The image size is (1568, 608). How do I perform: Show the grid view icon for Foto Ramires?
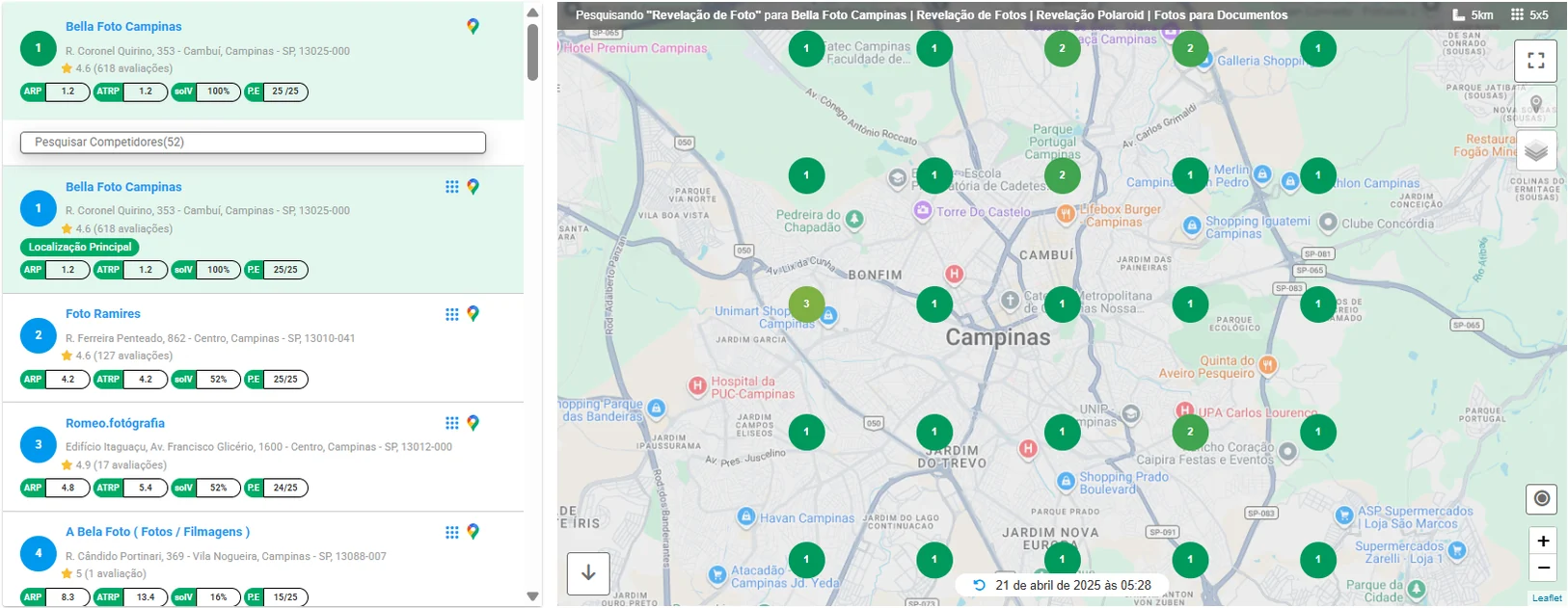coord(451,314)
